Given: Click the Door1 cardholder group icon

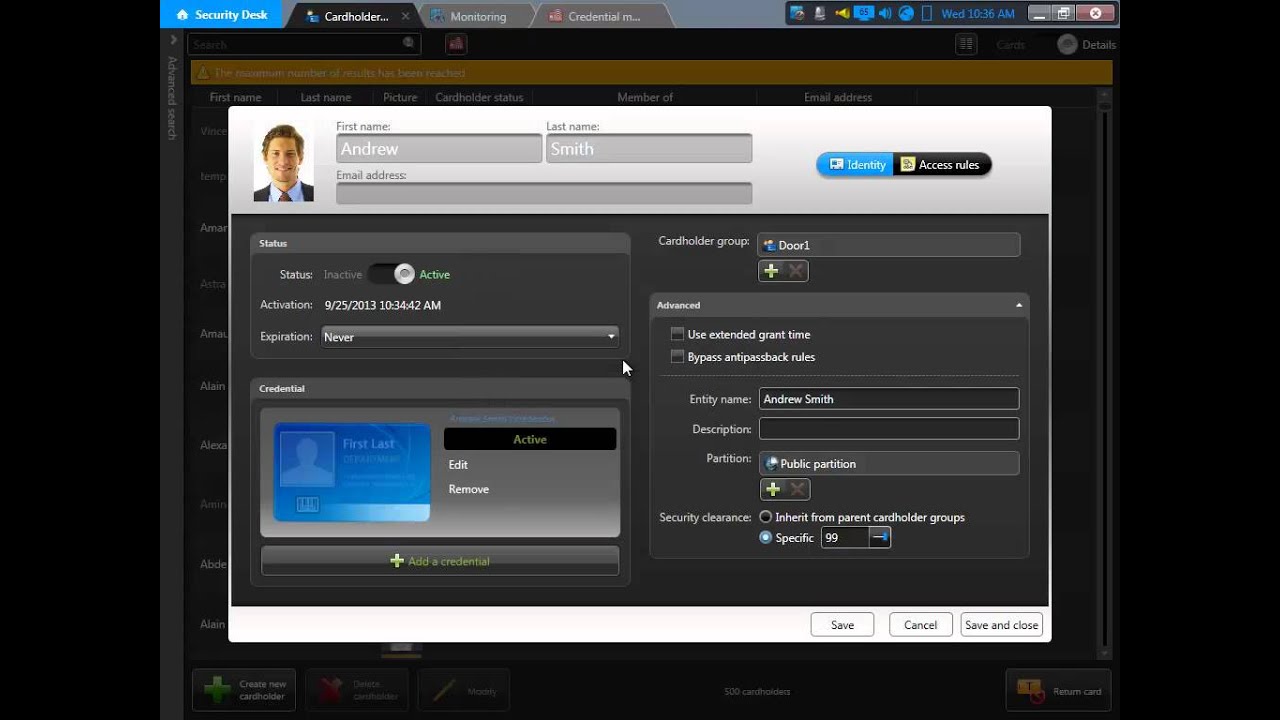Looking at the screenshot, I should point(770,245).
